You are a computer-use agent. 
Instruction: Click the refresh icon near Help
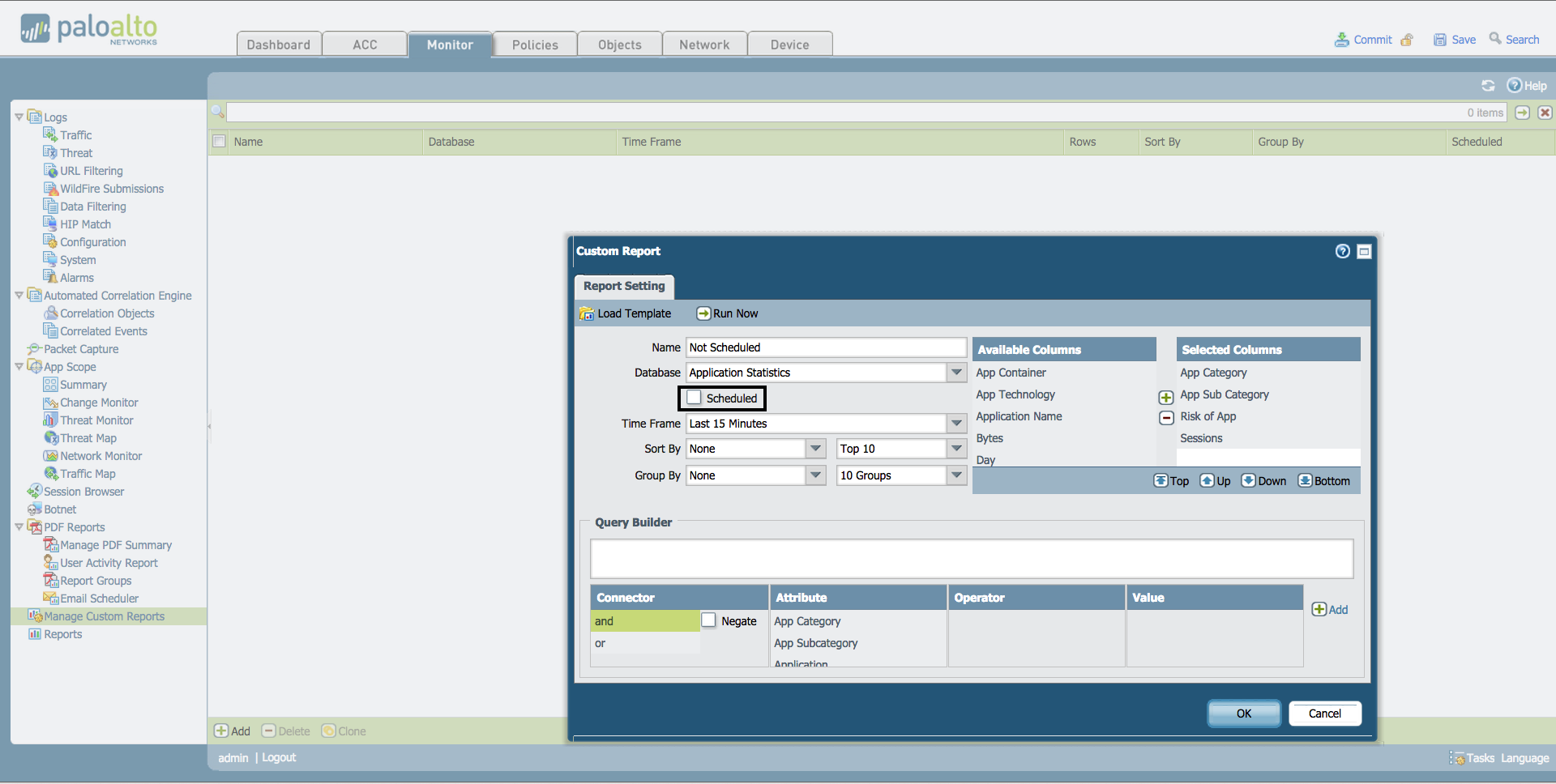click(x=1488, y=86)
